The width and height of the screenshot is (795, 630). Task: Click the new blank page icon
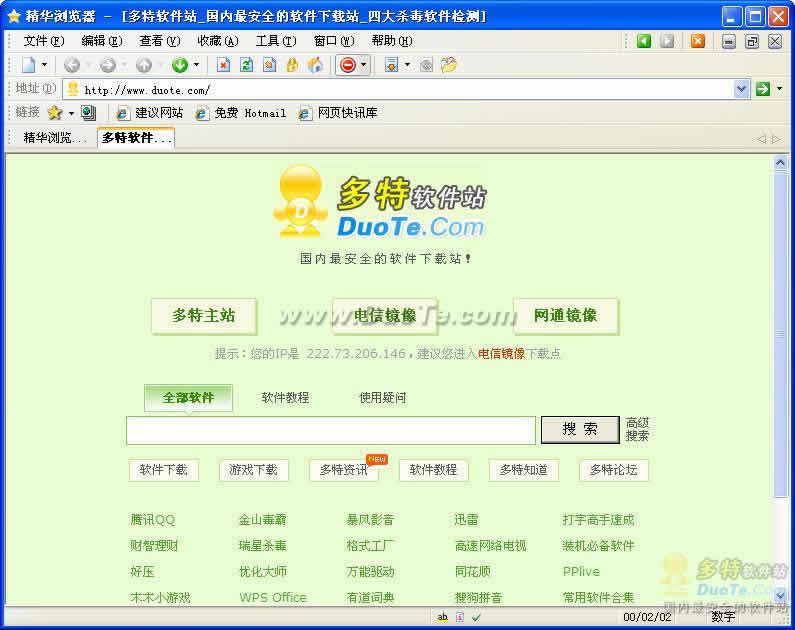click(28, 65)
